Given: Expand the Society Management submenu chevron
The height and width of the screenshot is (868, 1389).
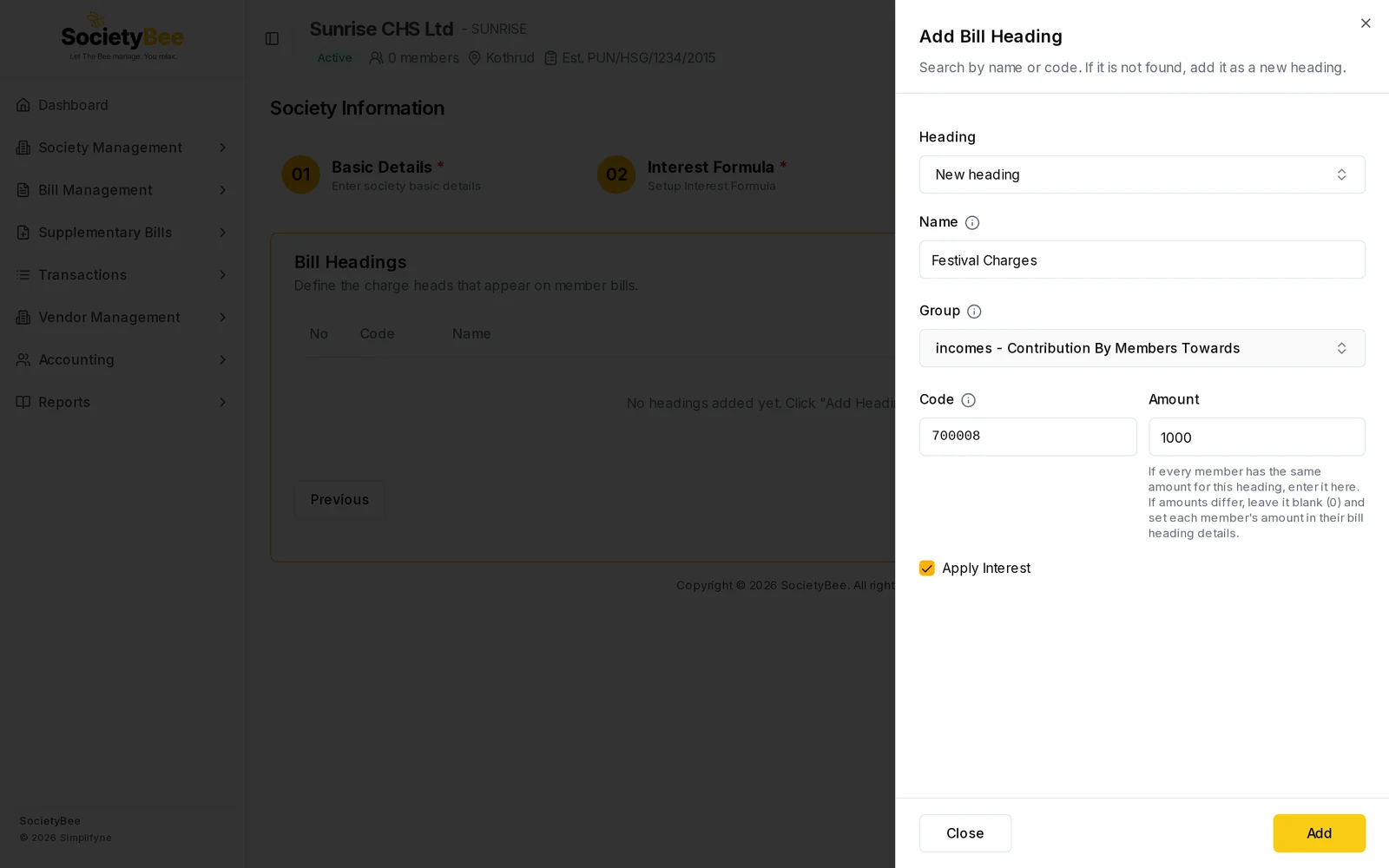Looking at the screenshot, I should click(223, 148).
